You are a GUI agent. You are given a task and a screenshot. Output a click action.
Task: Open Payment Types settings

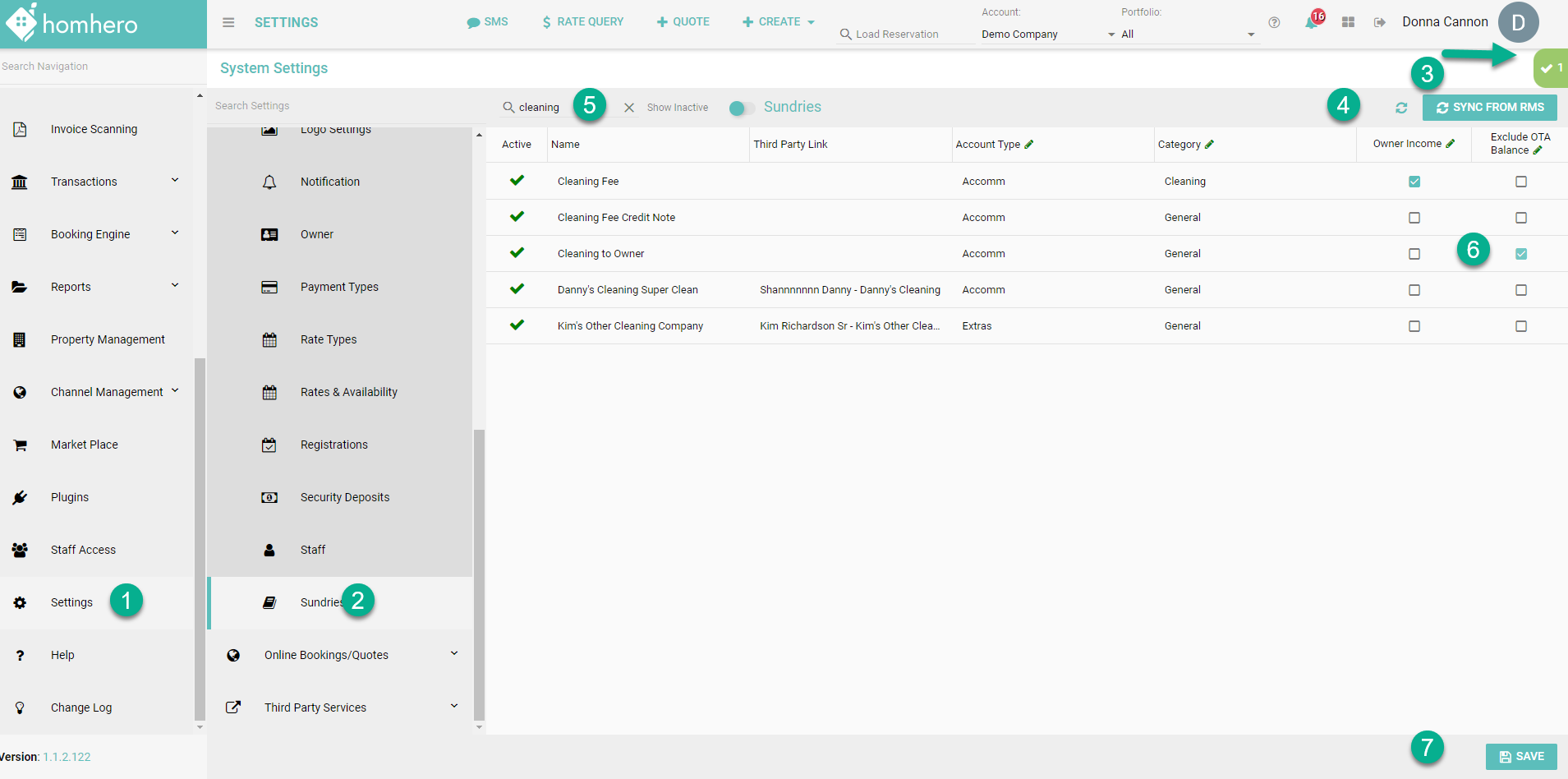(339, 287)
